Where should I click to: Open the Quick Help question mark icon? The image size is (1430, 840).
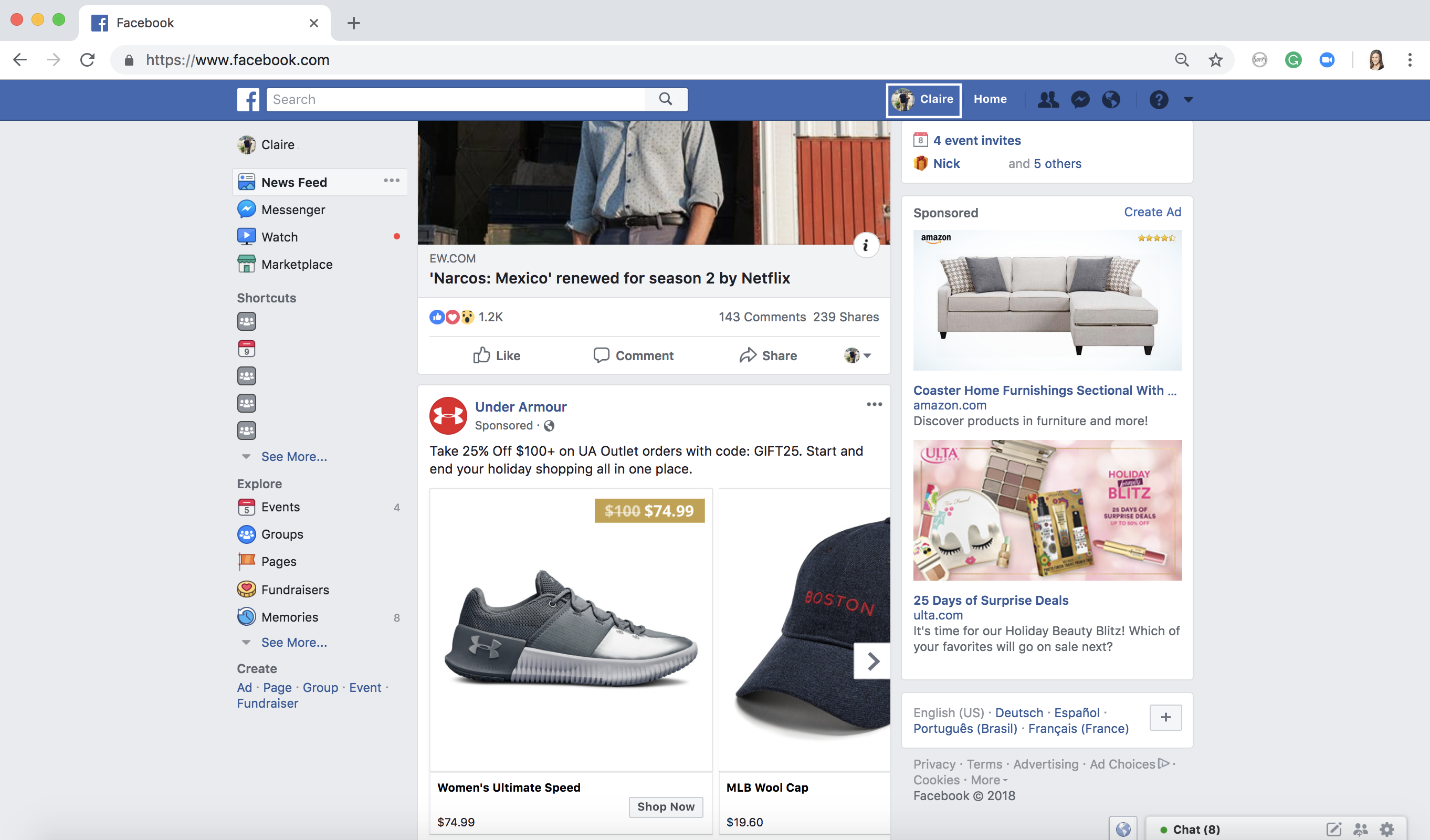point(1159,99)
